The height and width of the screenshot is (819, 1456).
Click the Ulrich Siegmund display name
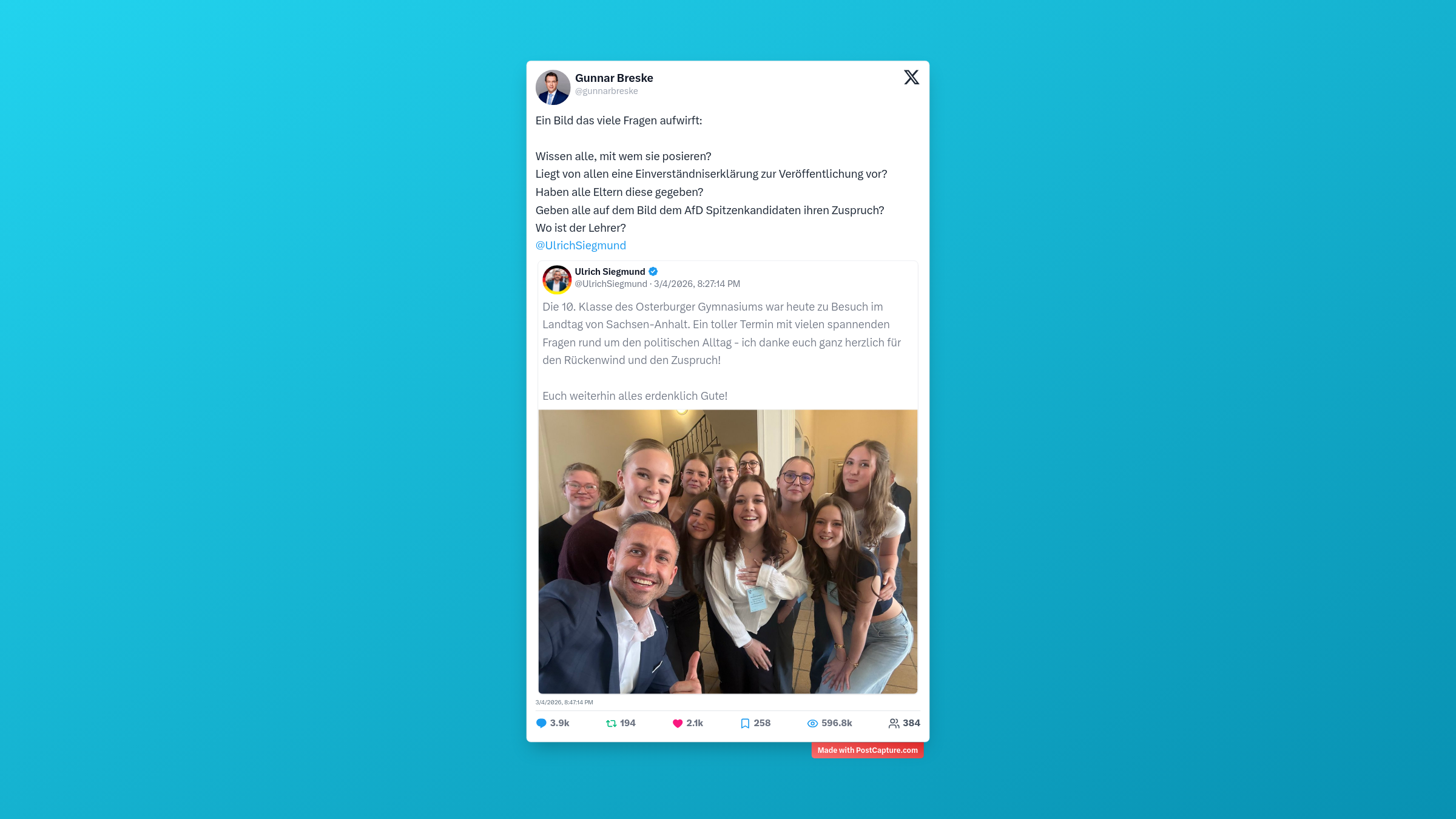pyautogui.click(x=610, y=271)
